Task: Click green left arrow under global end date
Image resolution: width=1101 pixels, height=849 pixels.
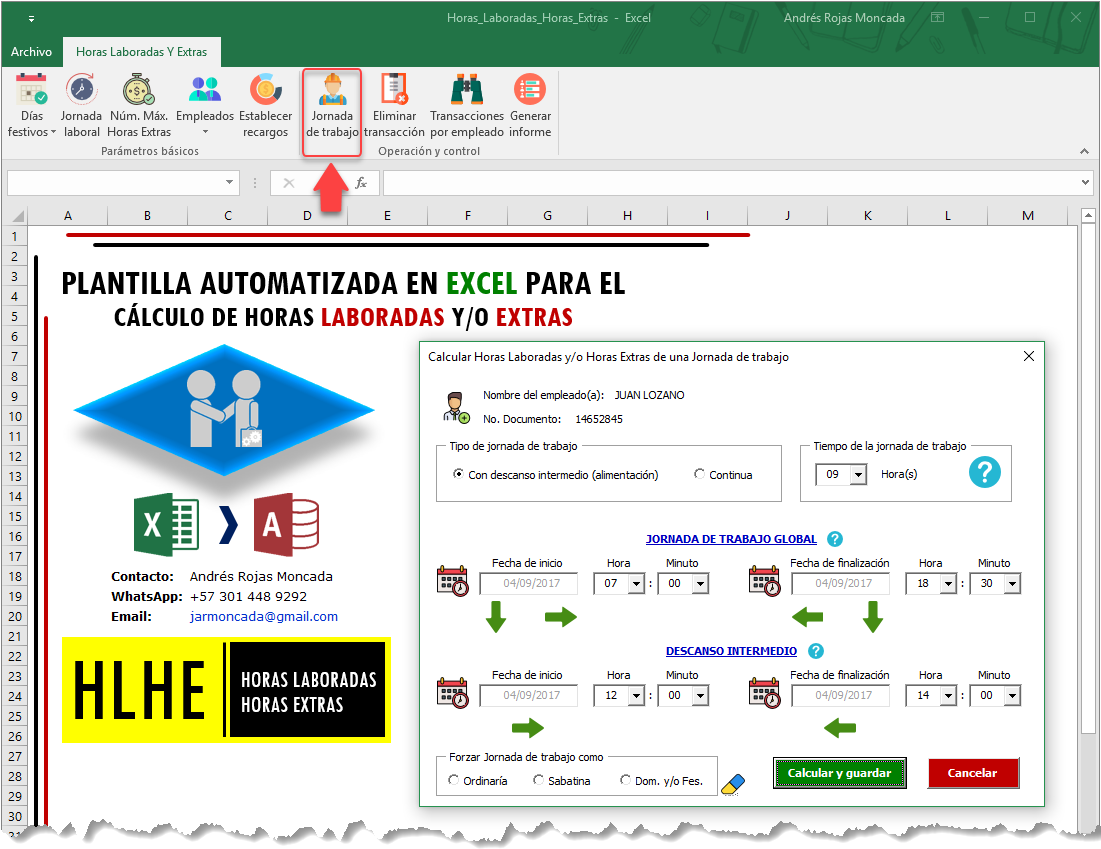Action: click(807, 617)
